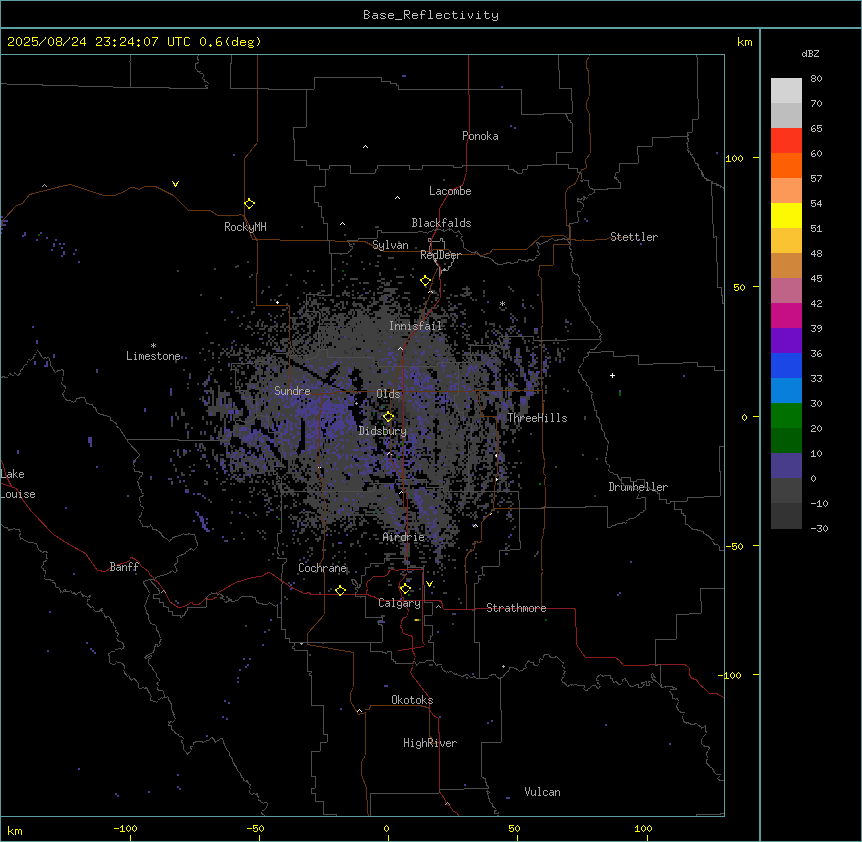Click the 0 tick label on bottom axis
The height and width of the screenshot is (842, 862).
[386, 829]
